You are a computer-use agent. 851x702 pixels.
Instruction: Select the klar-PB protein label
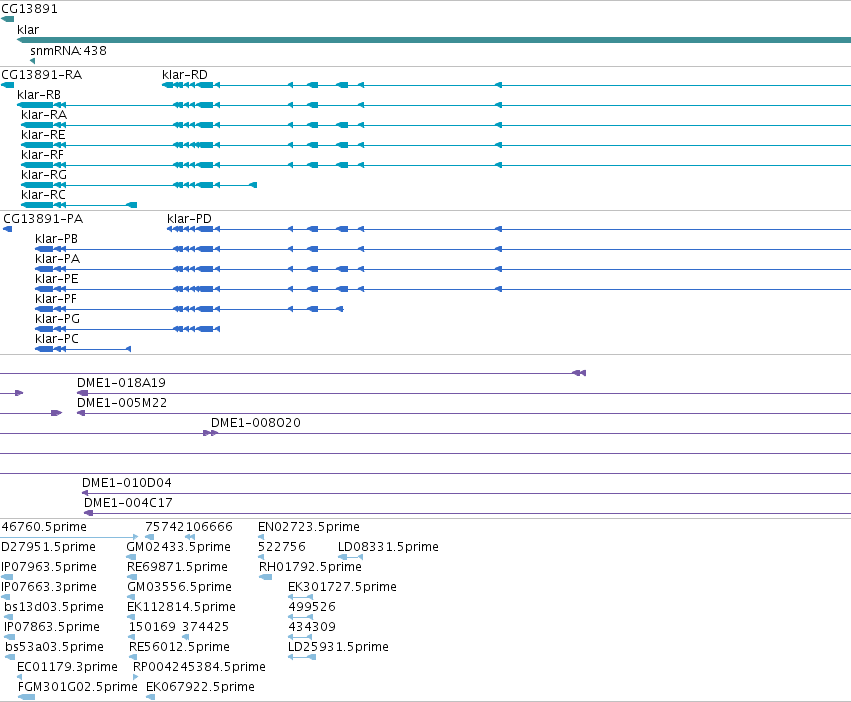pos(56,239)
